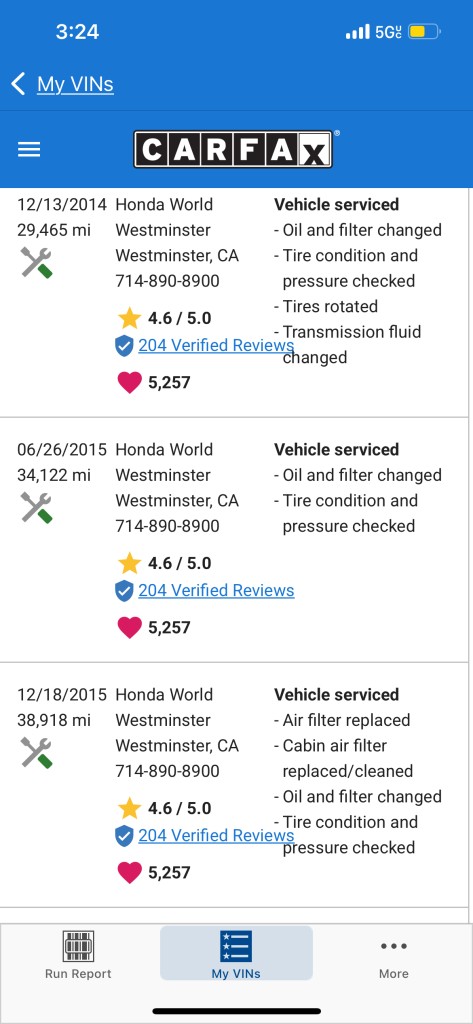Tap the battery indicator in the status bar

pos(425,31)
